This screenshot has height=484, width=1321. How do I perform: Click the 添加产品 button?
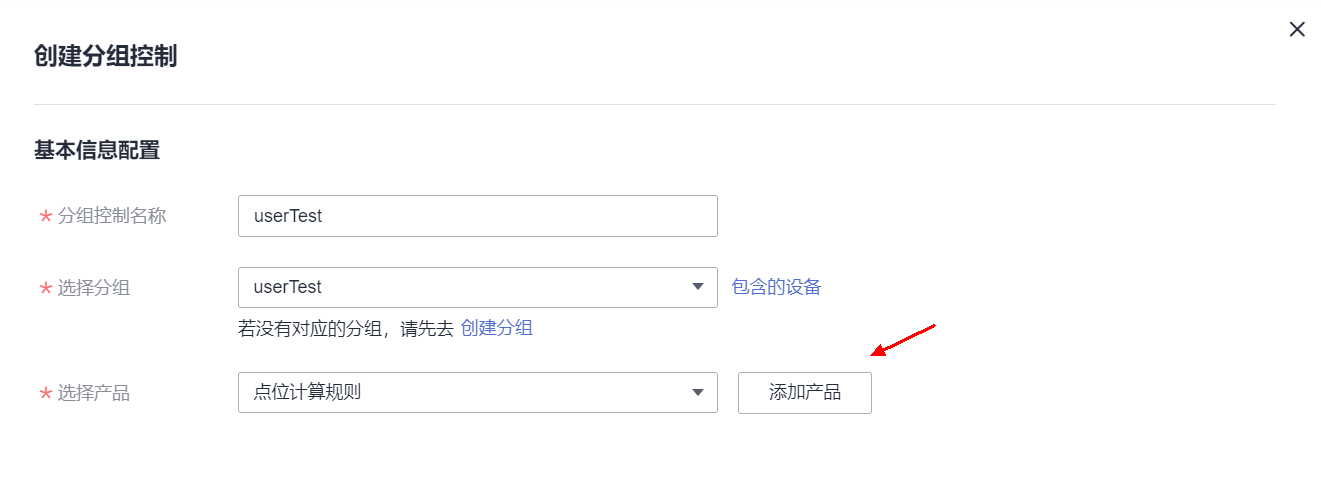[x=805, y=393]
